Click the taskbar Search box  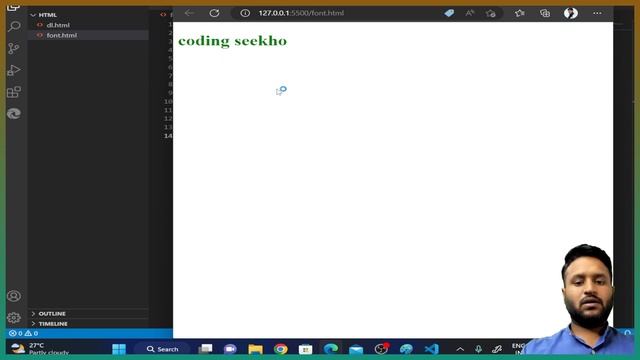163,349
